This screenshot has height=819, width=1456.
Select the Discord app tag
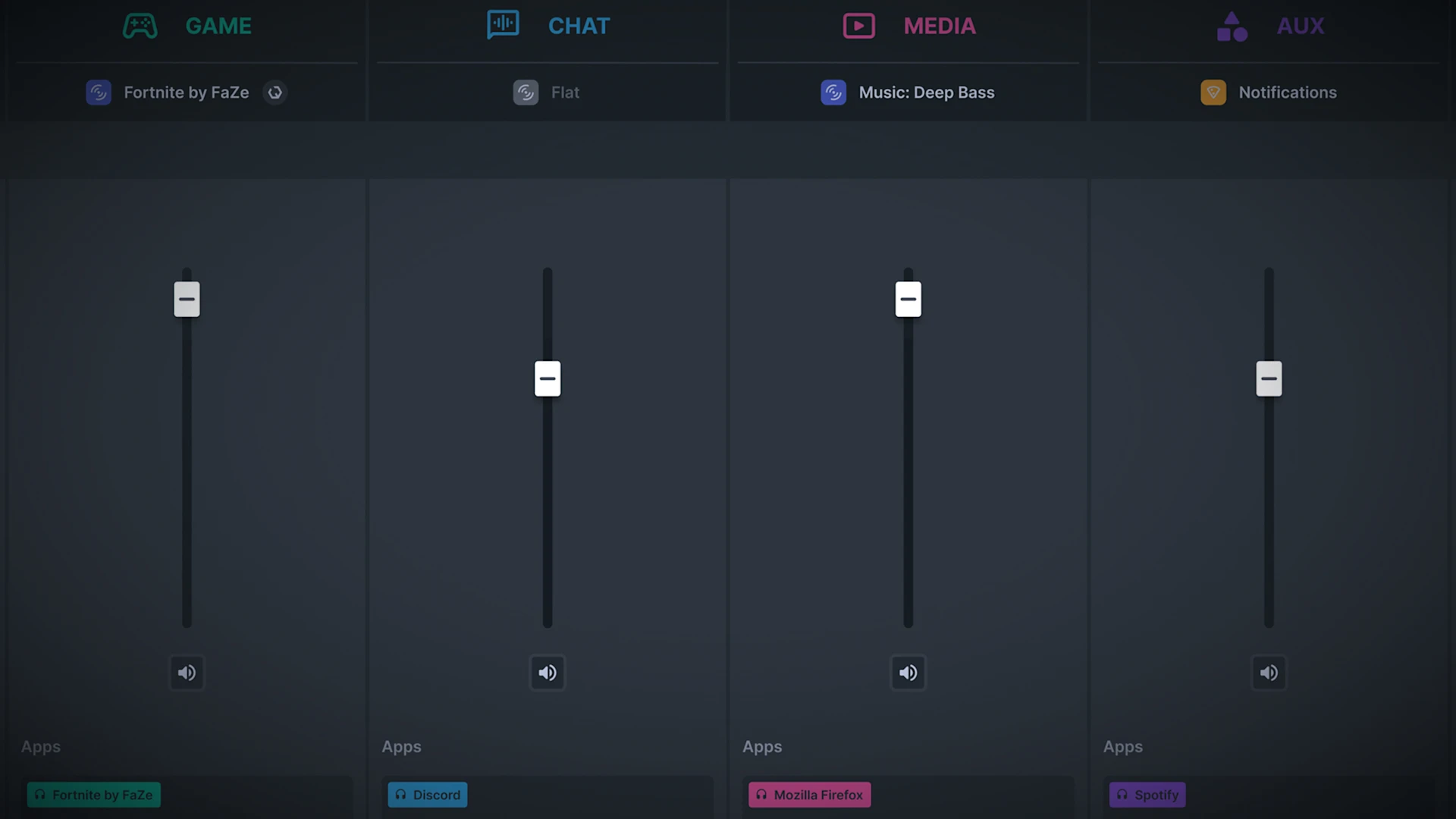click(428, 795)
